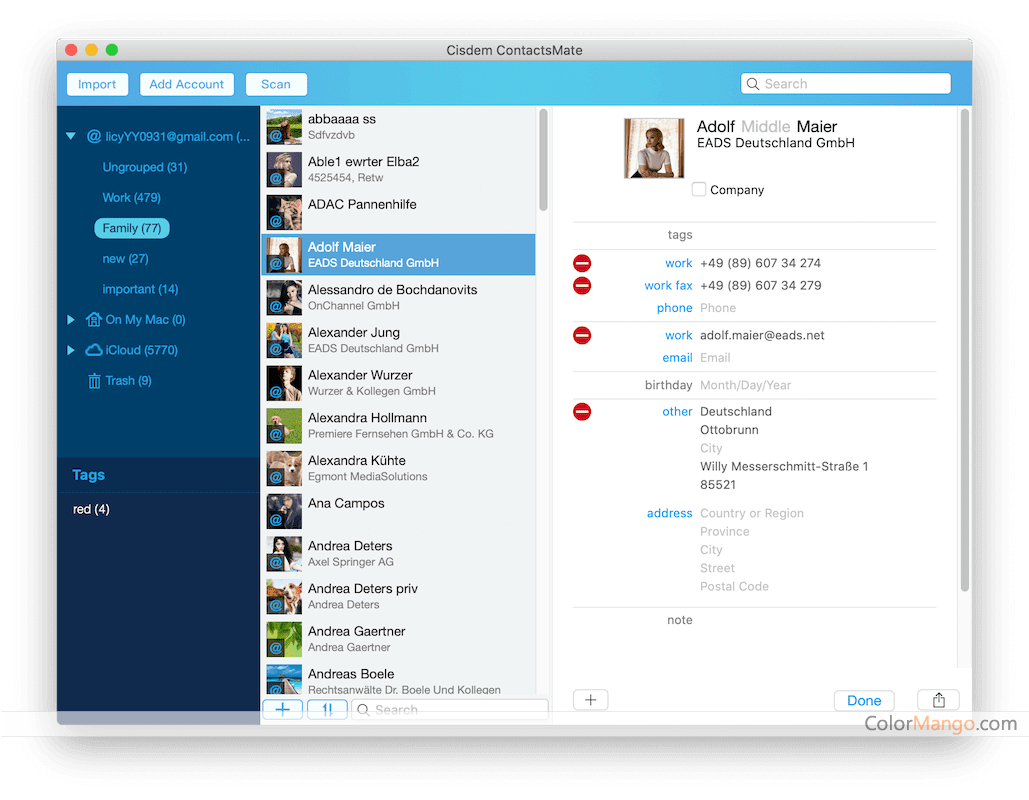Select the Andrea Deters priv contact

coord(398,596)
